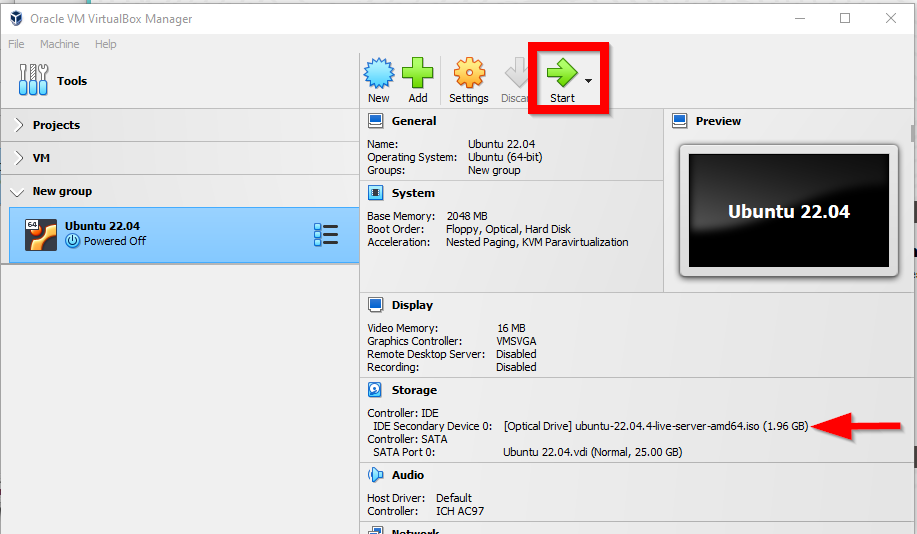Click the optical drive ubuntu-22.04.4 iso entry
This screenshot has width=917, height=534.
(x=656, y=426)
